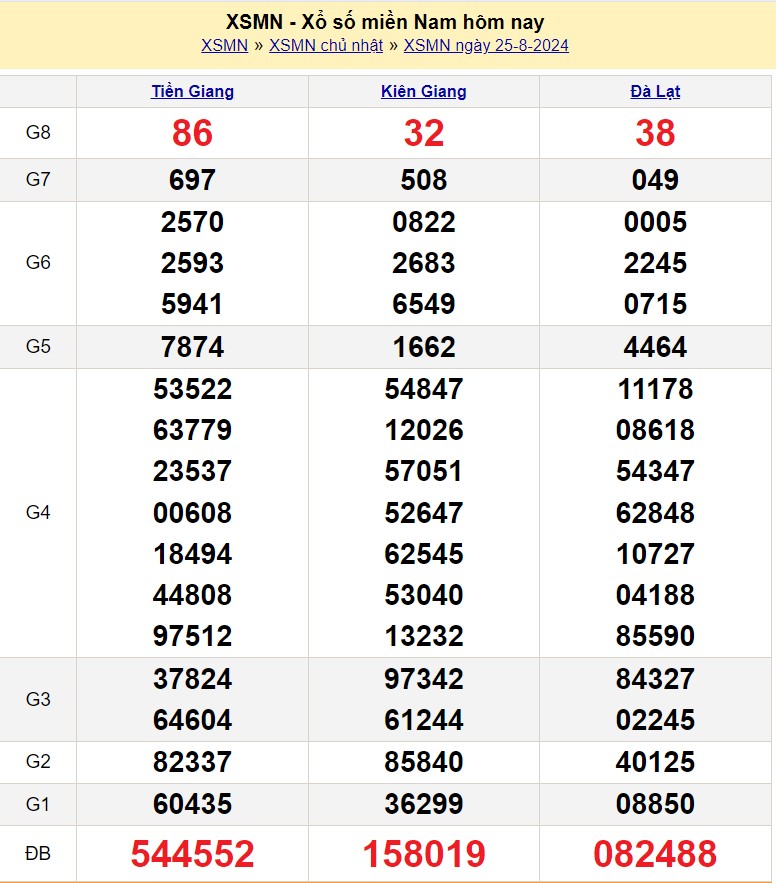Click the G4 row label

tap(38, 512)
